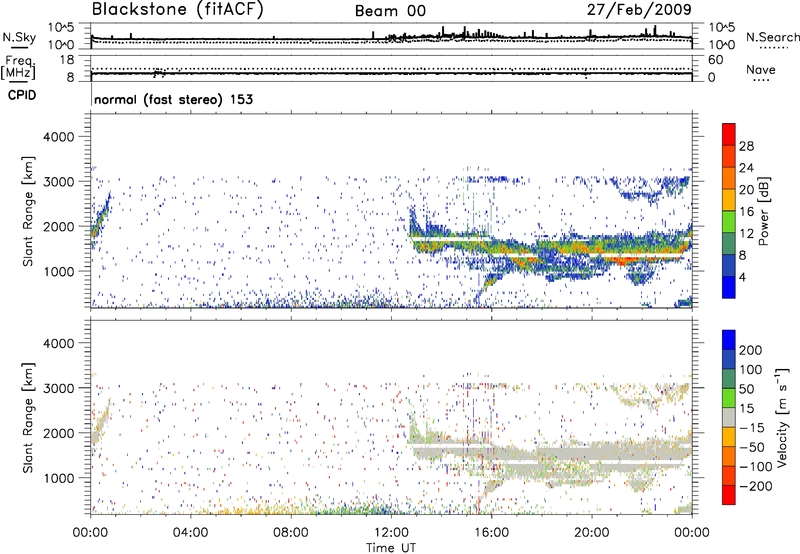This screenshot has width=800, height=554.
Task: Click the "Time UT" axis label
Action: [391, 547]
